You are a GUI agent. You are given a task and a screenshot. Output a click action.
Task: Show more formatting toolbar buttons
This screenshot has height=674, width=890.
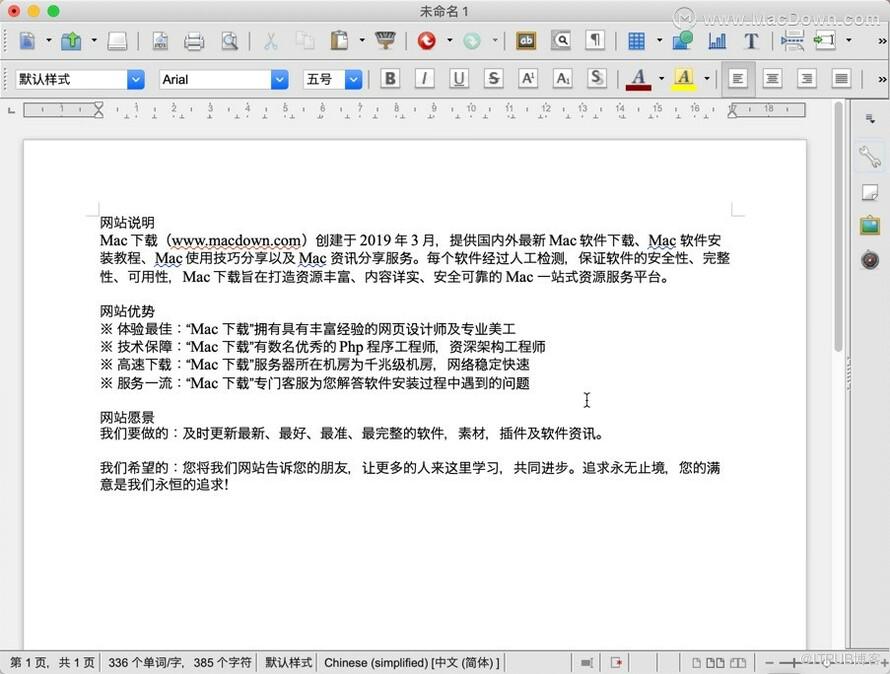(x=882, y=79)
